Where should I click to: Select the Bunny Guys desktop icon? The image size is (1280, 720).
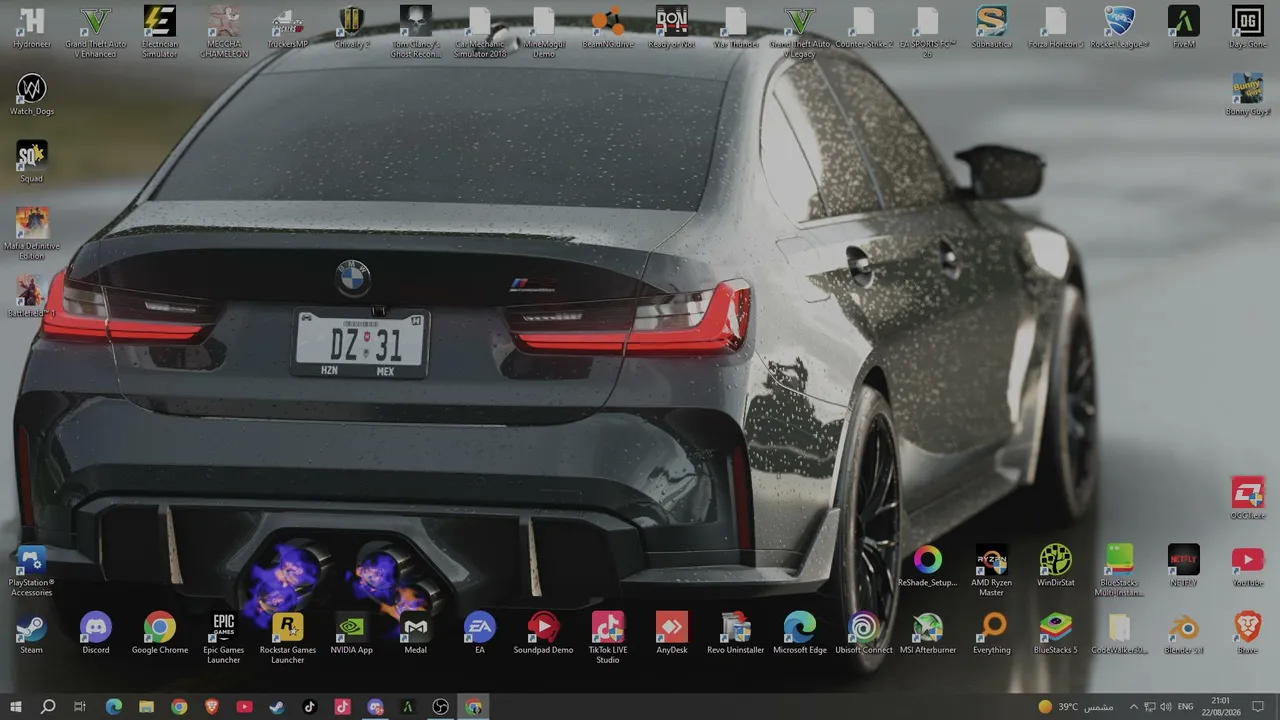coord(1248,95)
